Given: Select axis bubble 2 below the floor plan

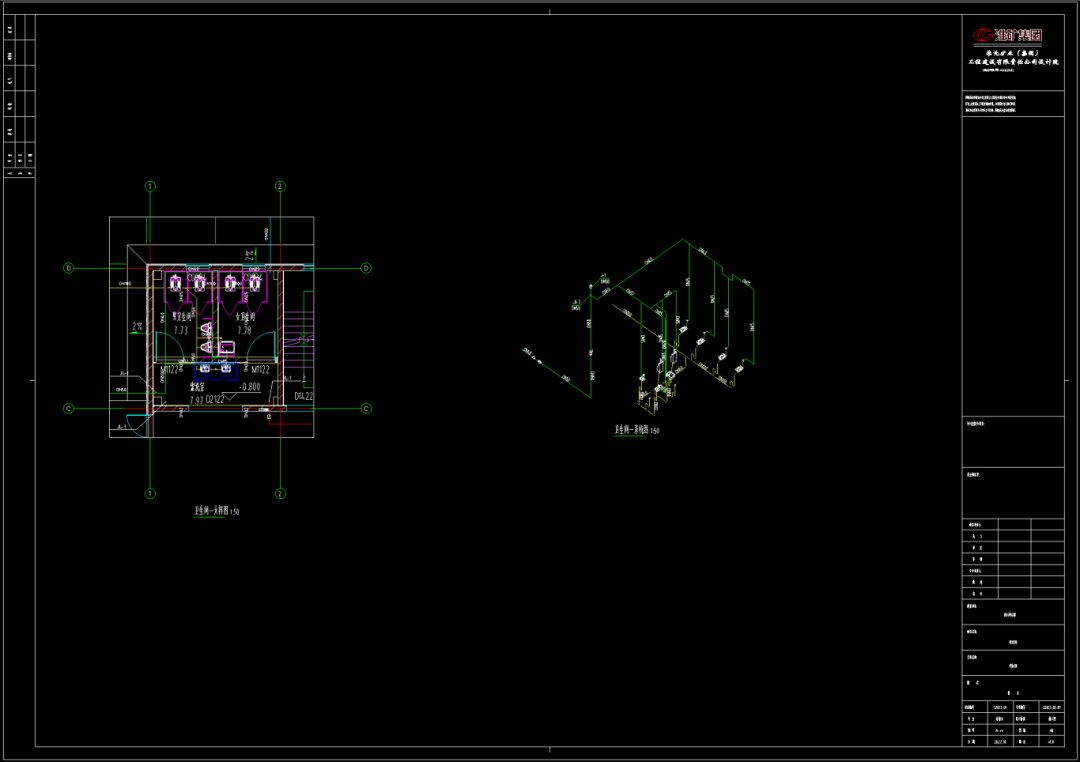Looking at the screenshot, I should coord(281,493).
